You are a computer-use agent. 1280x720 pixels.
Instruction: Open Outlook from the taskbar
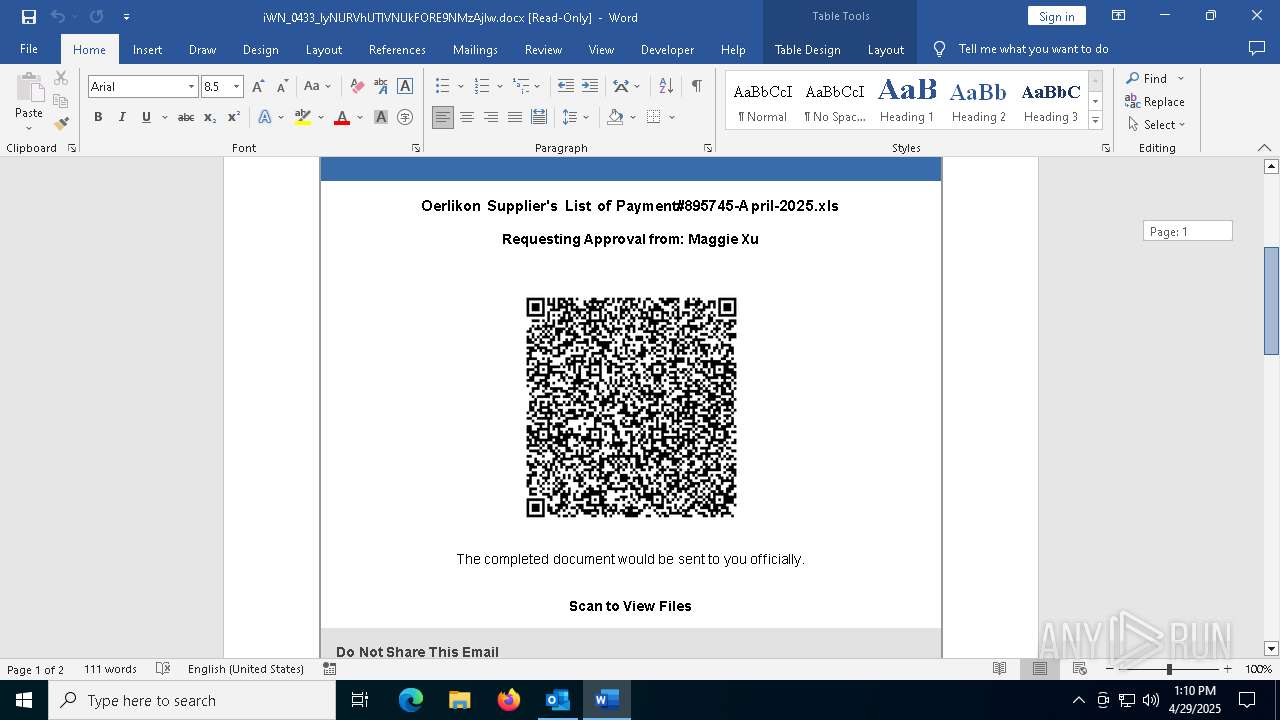557,700
